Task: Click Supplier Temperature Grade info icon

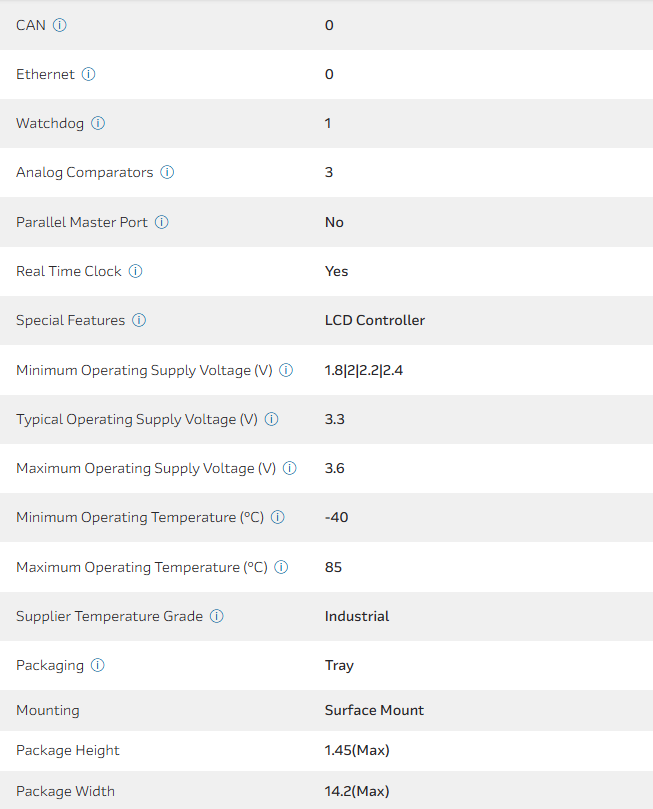Action: coord(217,616)
